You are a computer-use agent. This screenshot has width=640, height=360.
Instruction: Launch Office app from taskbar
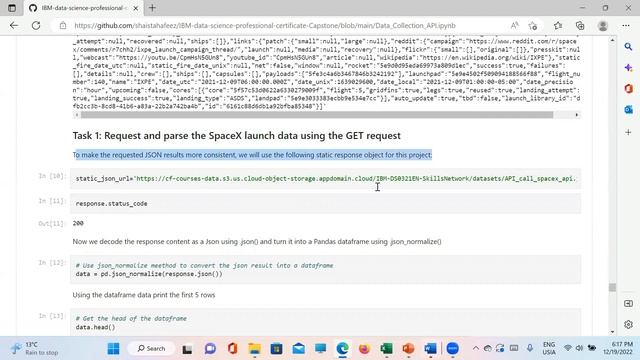(x=232, y=349)
